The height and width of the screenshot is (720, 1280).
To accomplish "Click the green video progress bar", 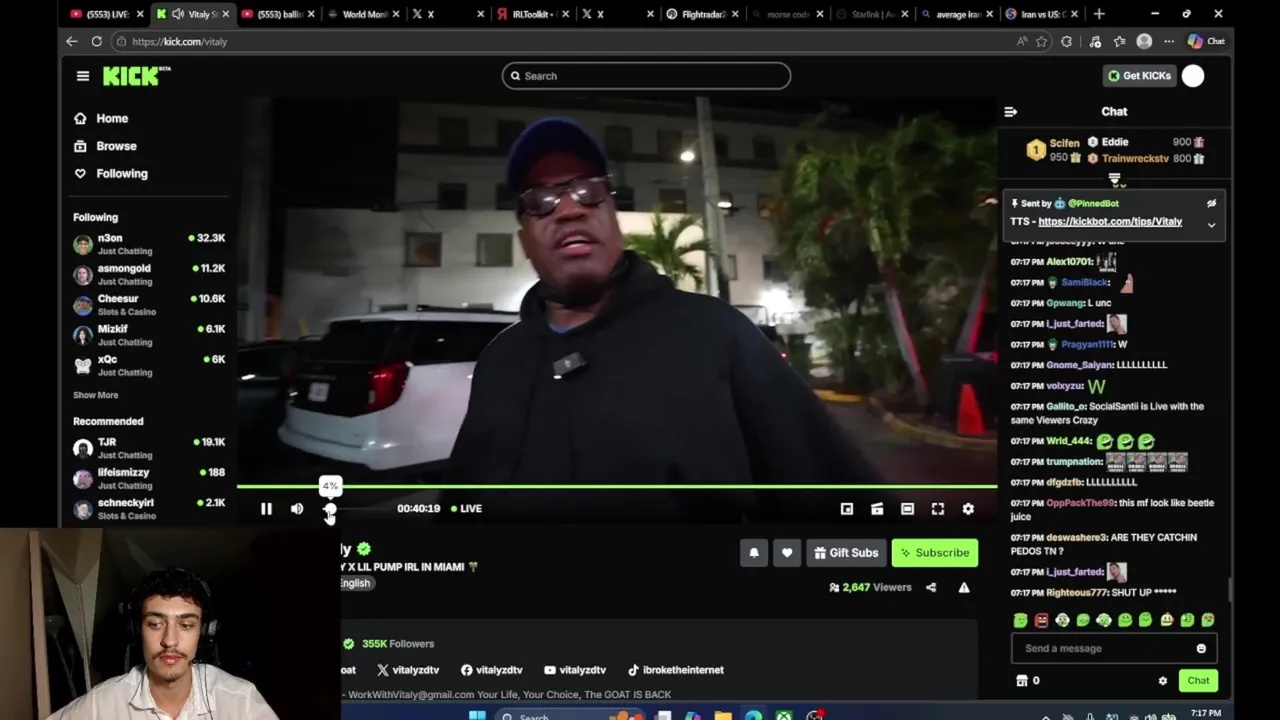I will pyautogui.click(x=617, y=487).
